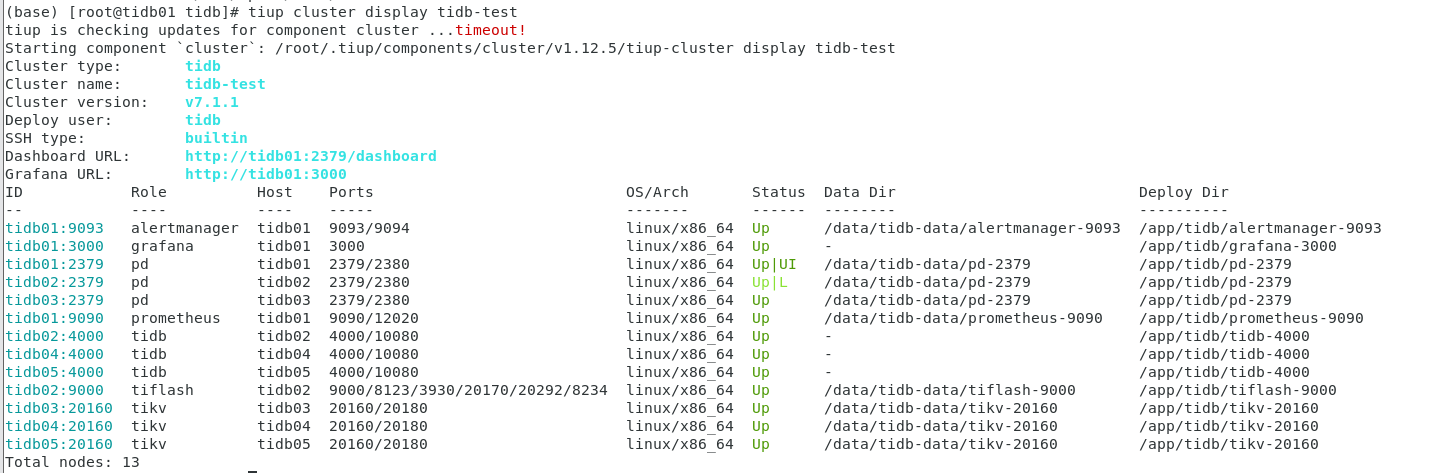The height and width of the screenshot is (473, 1447).
Task: Select the tidb03:20160 tikv node ID
Action: click(x=58, y=408)
